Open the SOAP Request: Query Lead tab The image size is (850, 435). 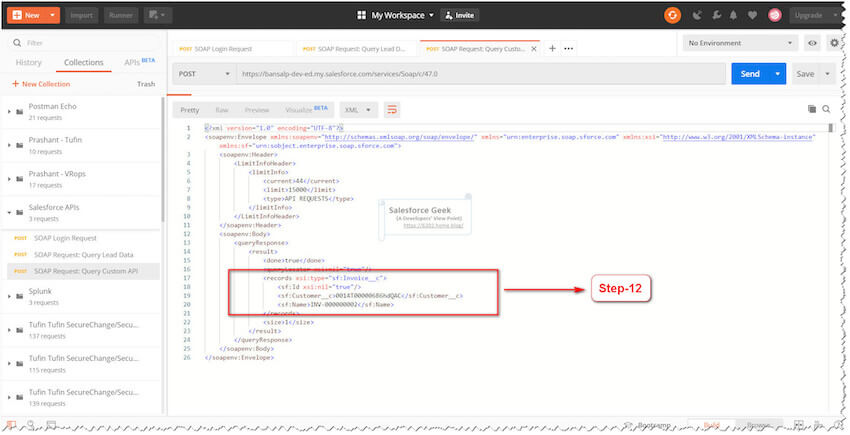click(x=356, y=49)
